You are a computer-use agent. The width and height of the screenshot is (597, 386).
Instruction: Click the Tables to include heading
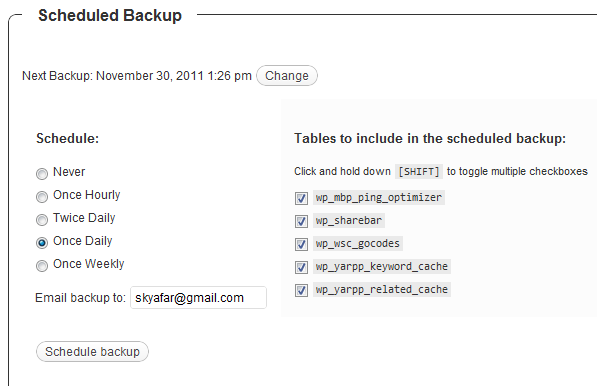tap(430, 138)
